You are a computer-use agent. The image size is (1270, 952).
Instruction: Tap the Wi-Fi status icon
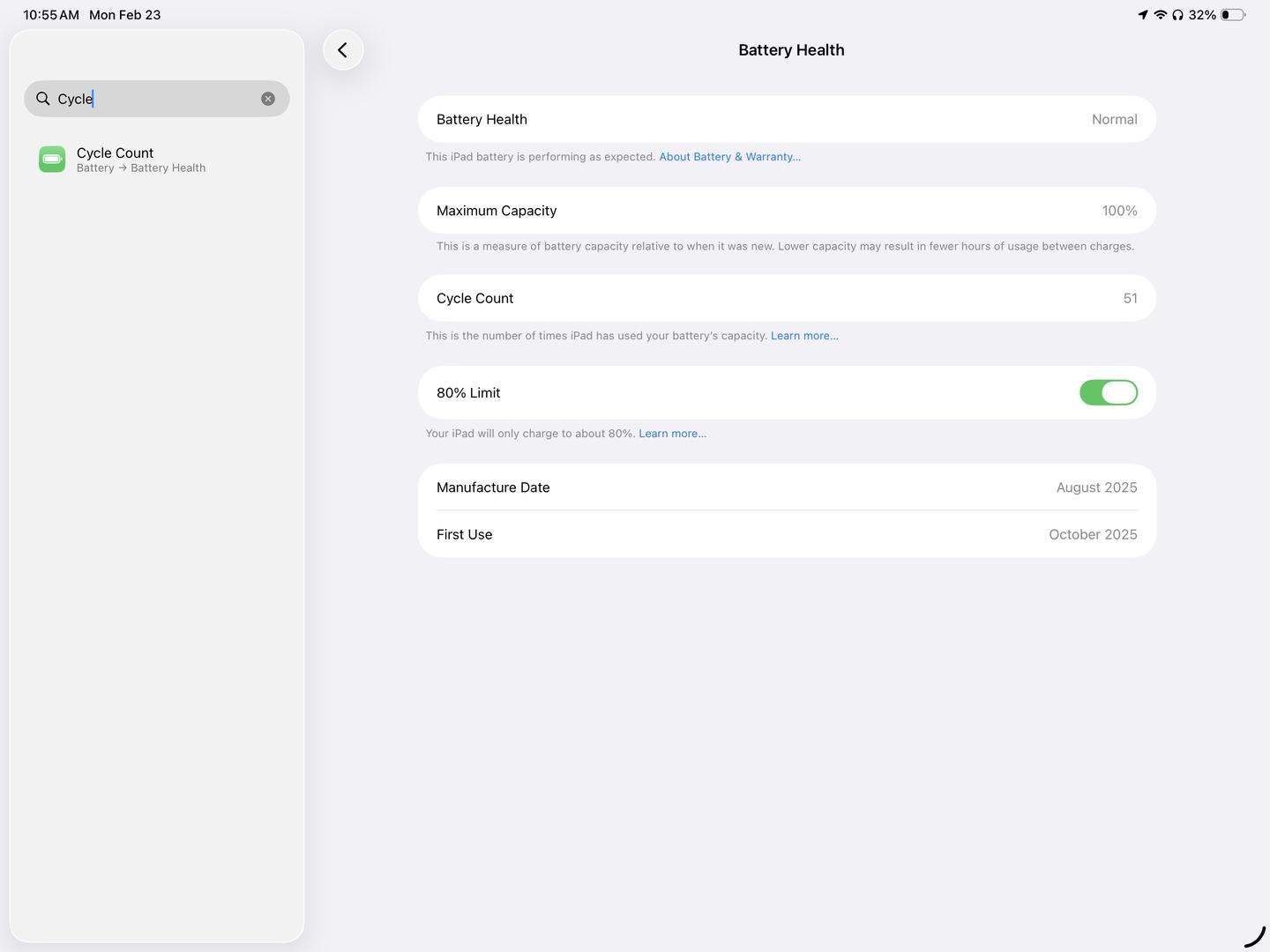coord(1161,15)
